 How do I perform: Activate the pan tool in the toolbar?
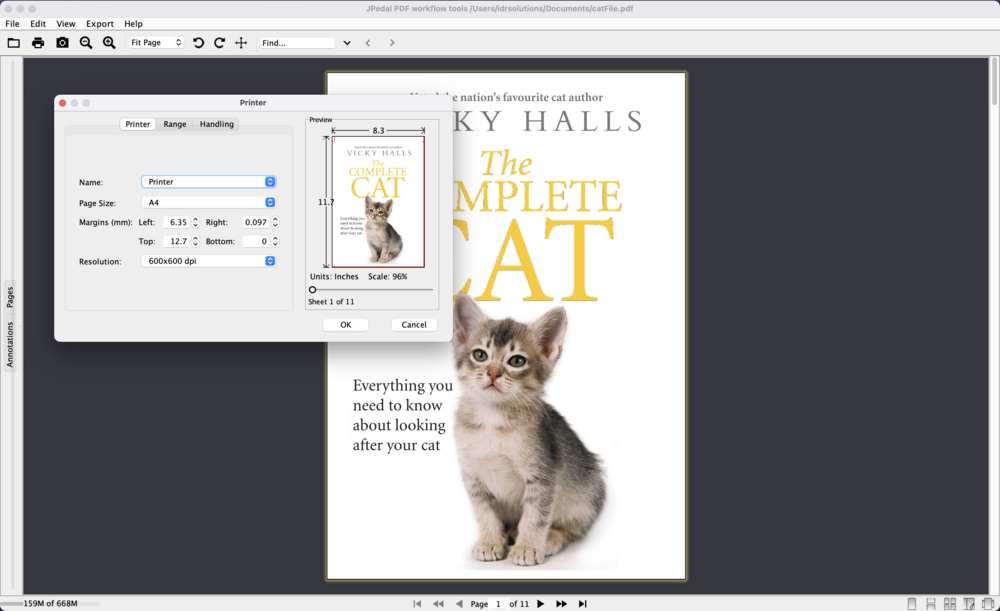point(241,43)
